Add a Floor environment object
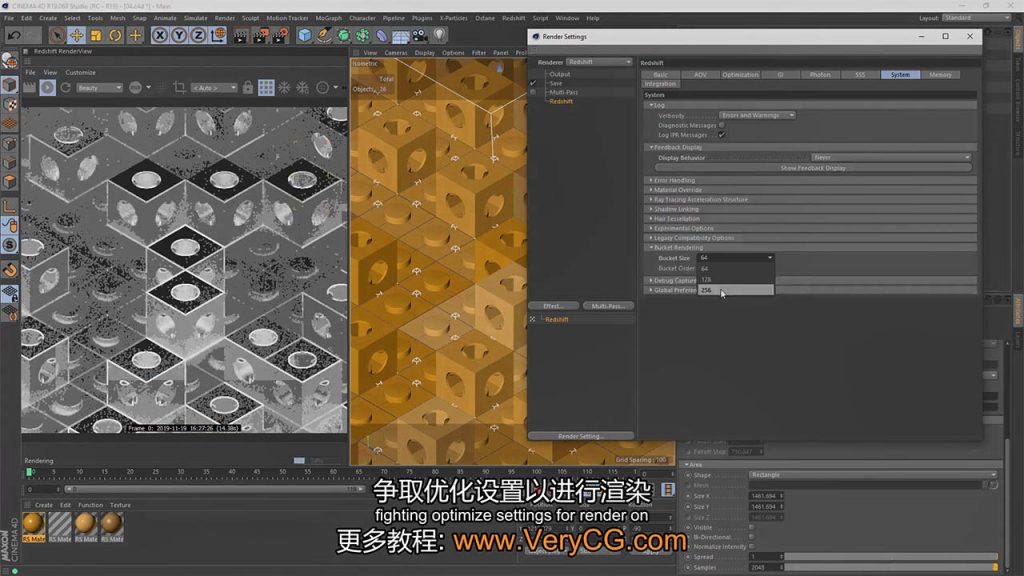 coord(400,35)
